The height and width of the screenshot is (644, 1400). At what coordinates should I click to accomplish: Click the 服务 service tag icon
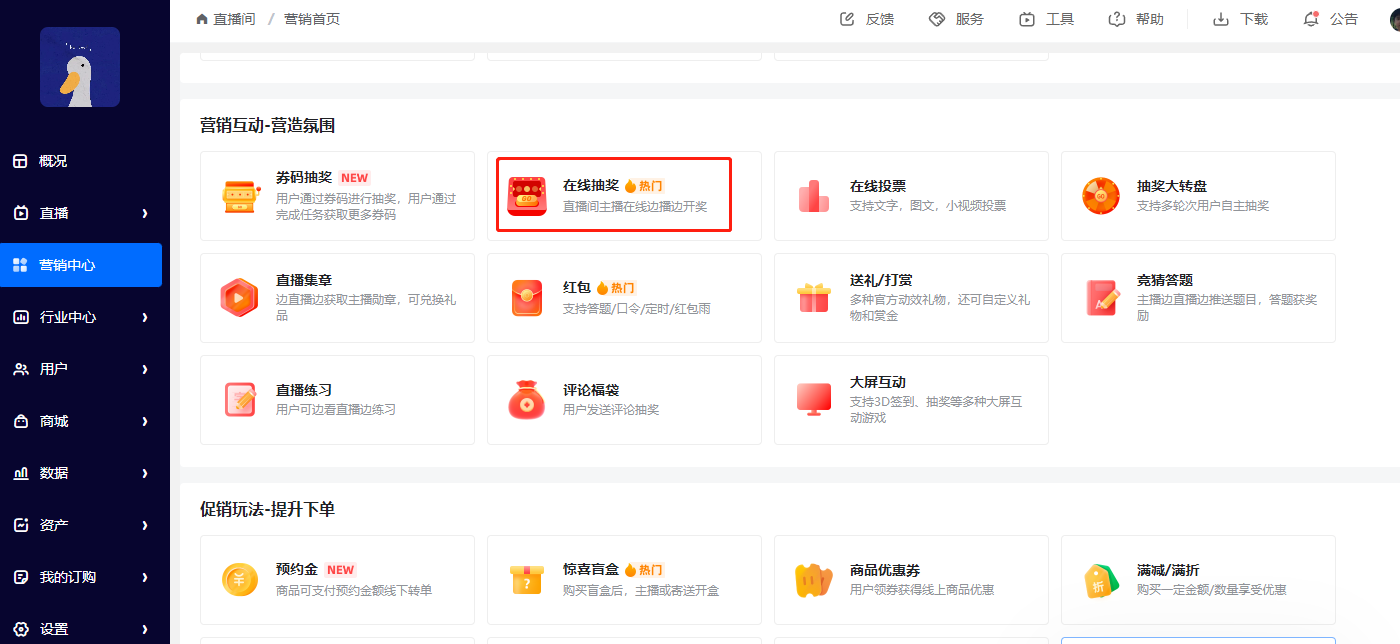coord(937,19)
